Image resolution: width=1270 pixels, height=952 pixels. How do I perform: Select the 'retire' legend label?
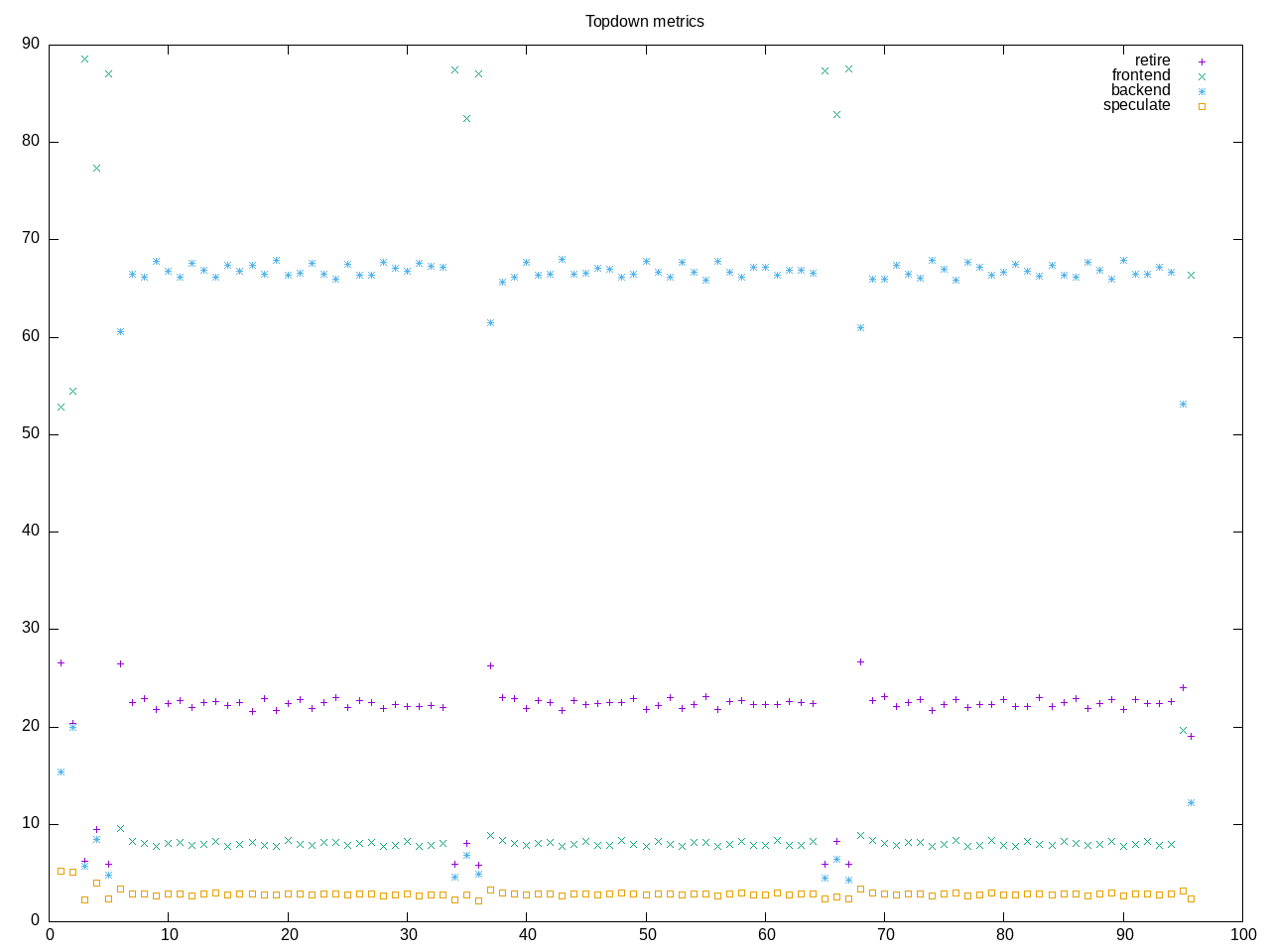click(x=1152, y=60)
